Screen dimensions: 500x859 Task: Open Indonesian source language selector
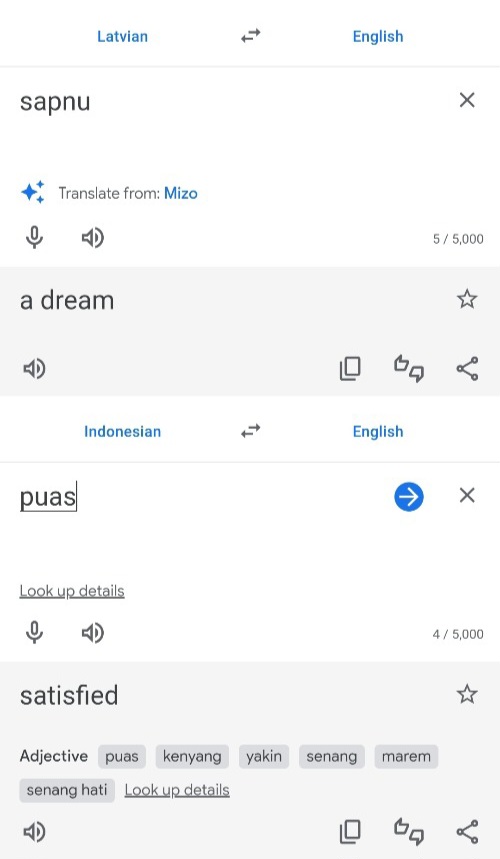(x=122, y=431)
